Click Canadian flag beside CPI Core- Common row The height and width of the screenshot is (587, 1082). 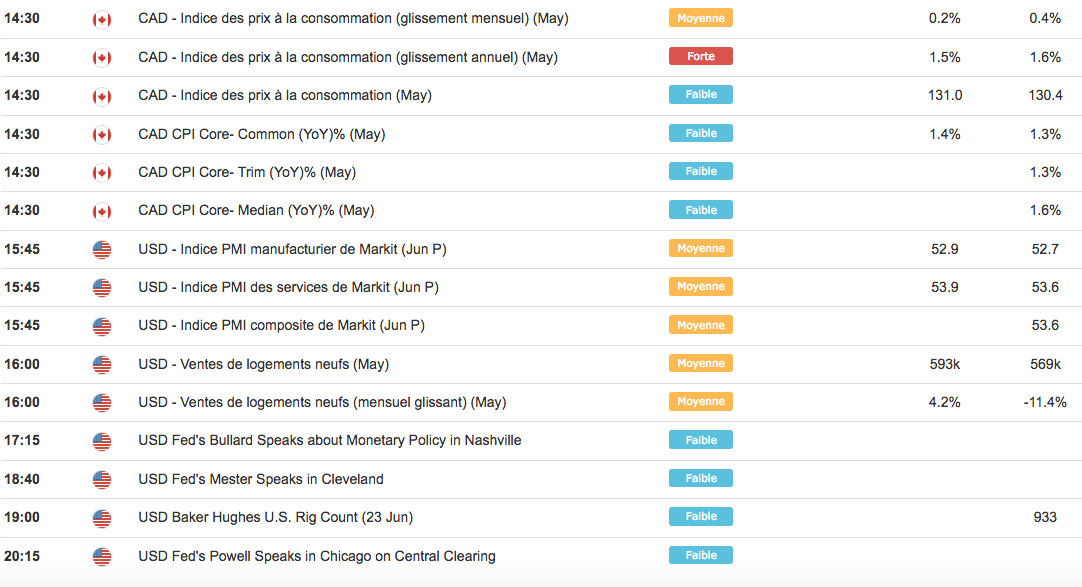(x=101, y=134)
